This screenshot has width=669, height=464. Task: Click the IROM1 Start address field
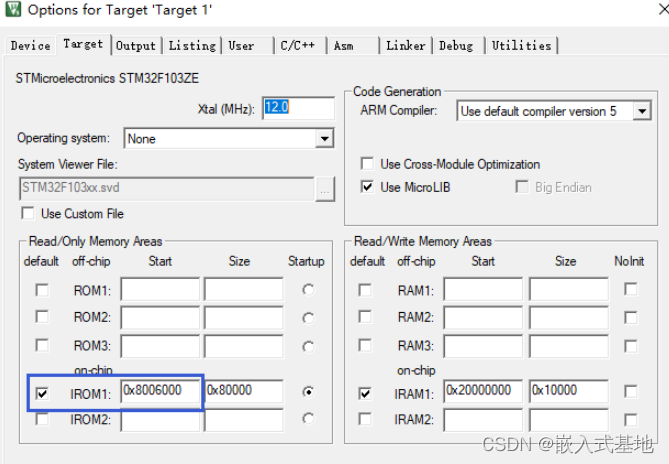159,391
